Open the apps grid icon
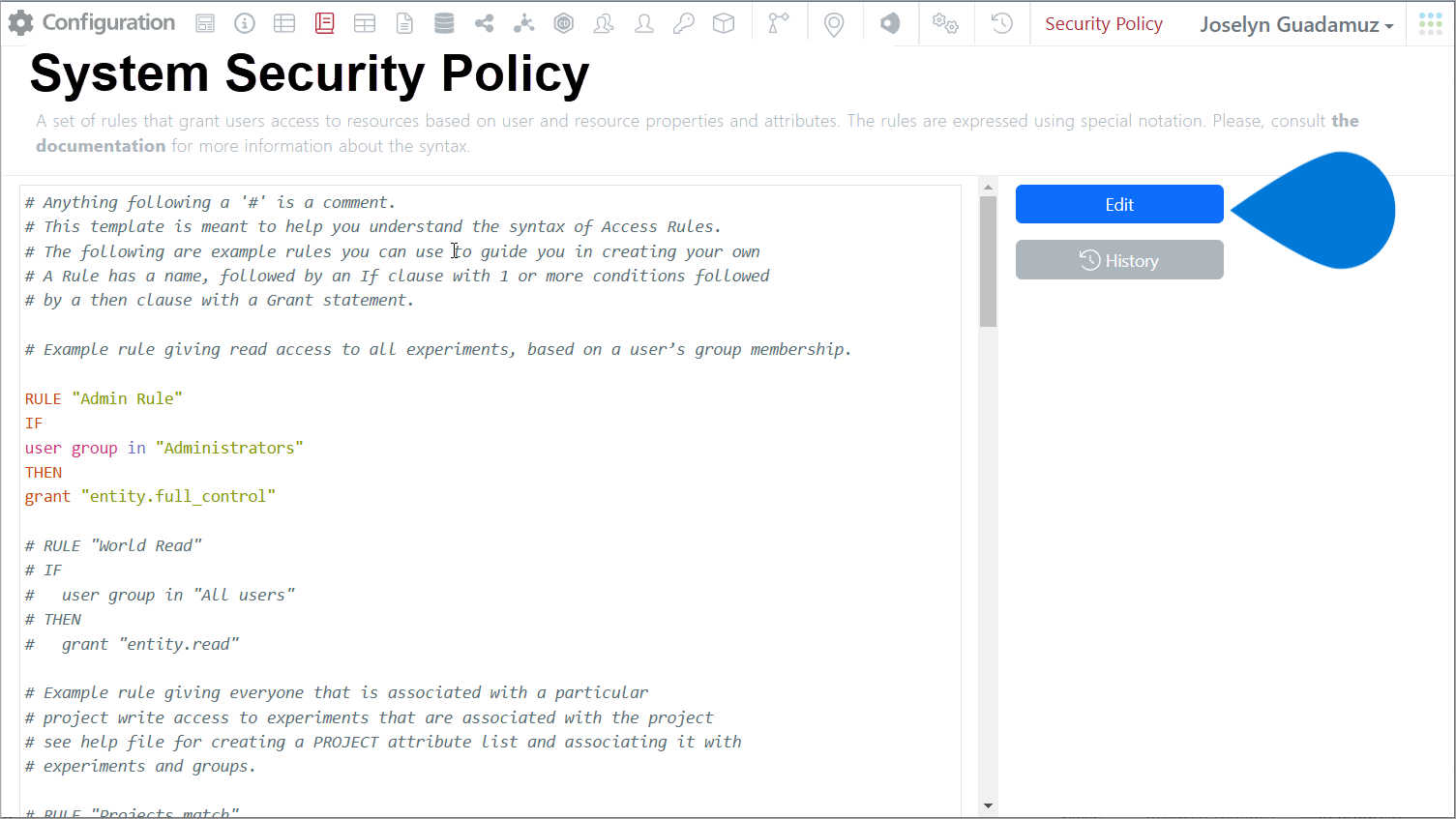 [1431, 24]
